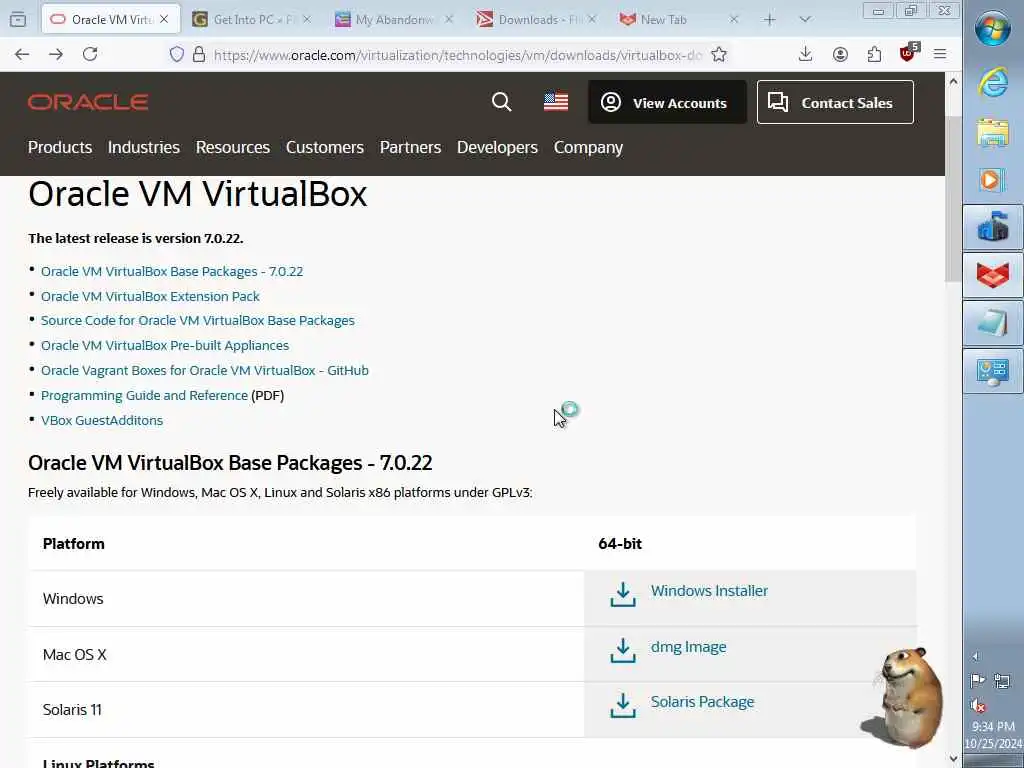The width and height of the screenshot is (1024, 768).
Task: Open VirtualBox Base Packages 7.0.22 link
Action: [172, 271]
